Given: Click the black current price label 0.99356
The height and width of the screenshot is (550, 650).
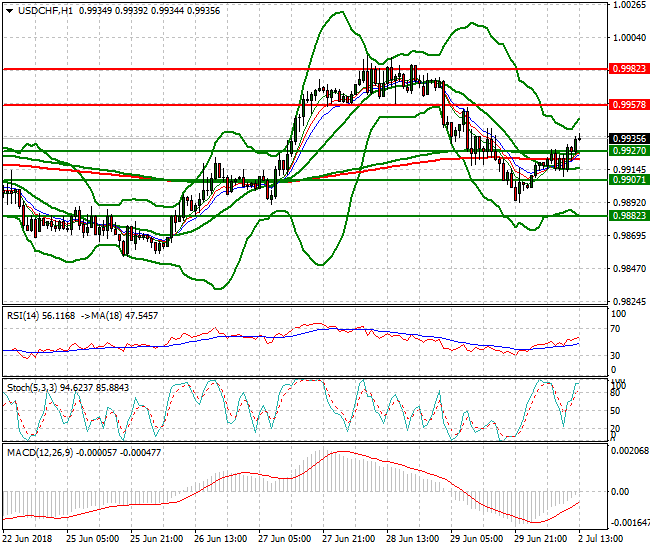Looking at the screenshot, I should pyautogui.click(x=629, y=138).
